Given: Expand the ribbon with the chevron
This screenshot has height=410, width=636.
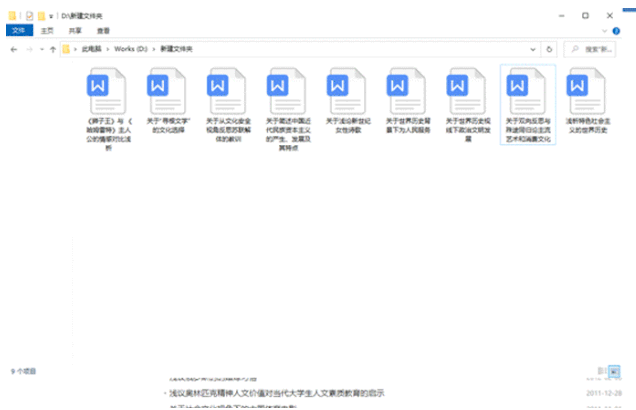Looking at the screenshot, I should click(604, 31).
